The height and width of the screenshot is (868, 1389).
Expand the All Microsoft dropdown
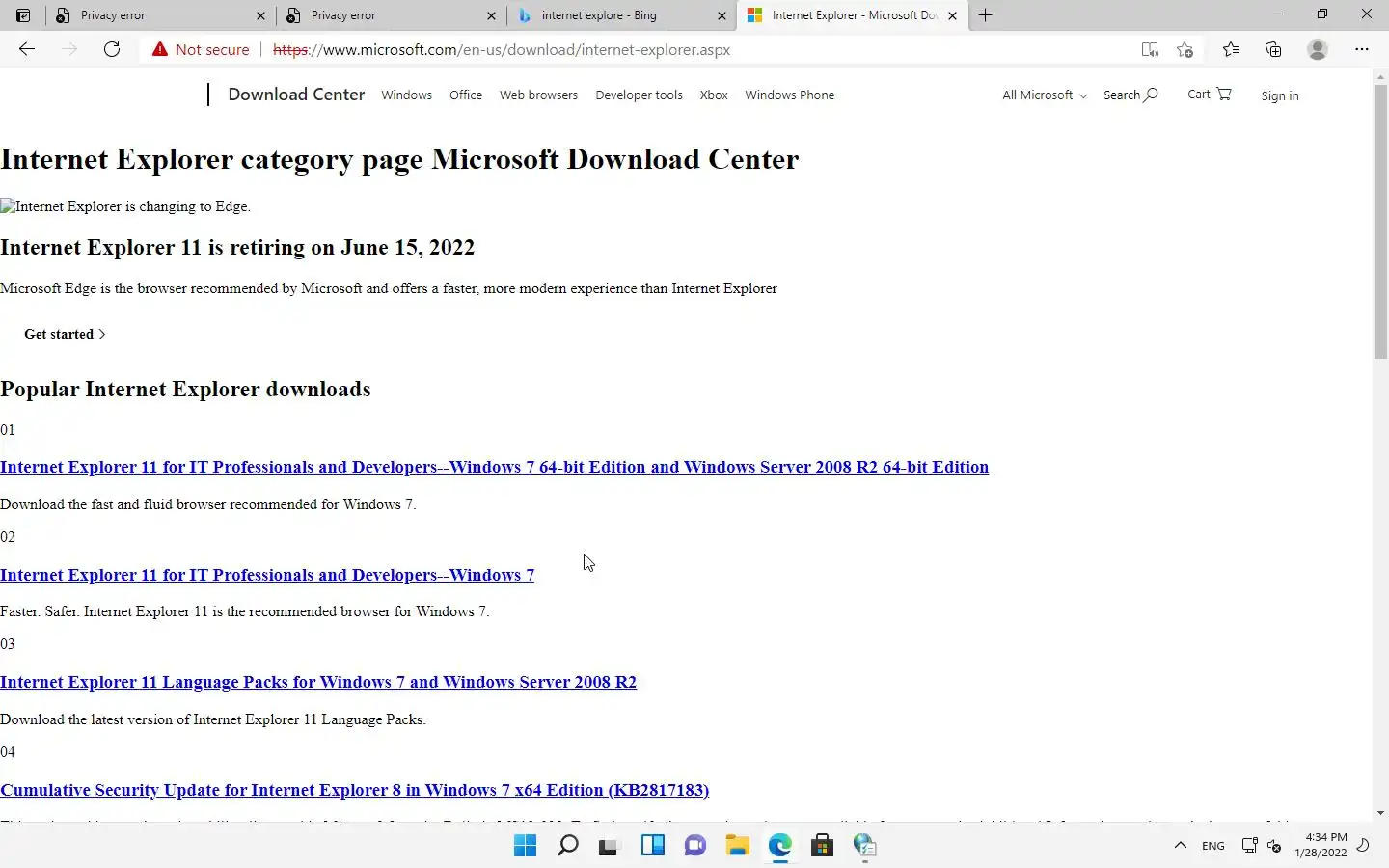coord(1045,95)
